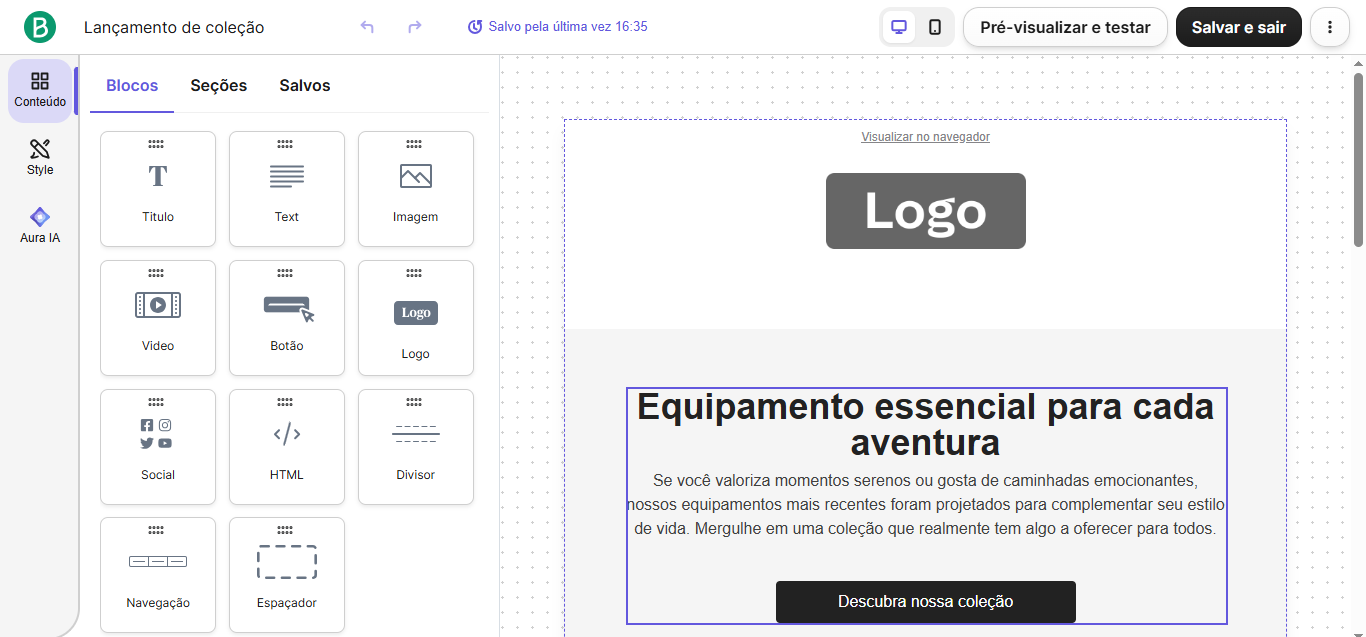The image size is (1366, 637).
Task: Select the Equipamento essencial heading block
Action: pyautogui.click(x=925, y=424)
